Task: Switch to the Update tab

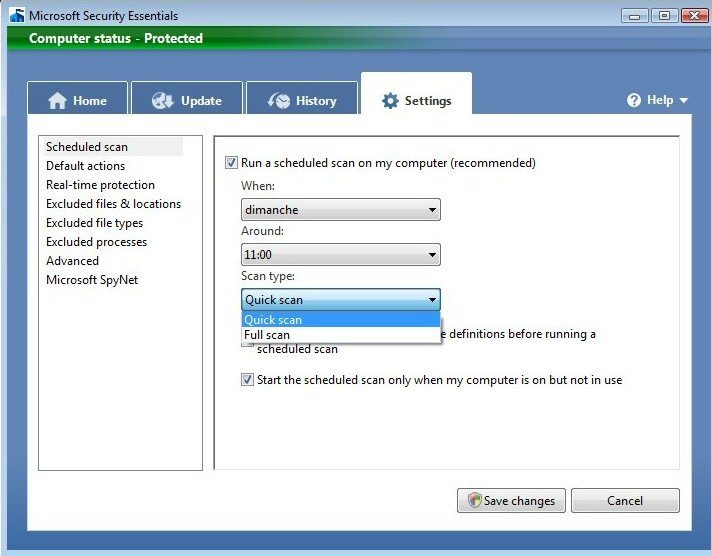Action: pyautogui.click(x=187, y=98)
